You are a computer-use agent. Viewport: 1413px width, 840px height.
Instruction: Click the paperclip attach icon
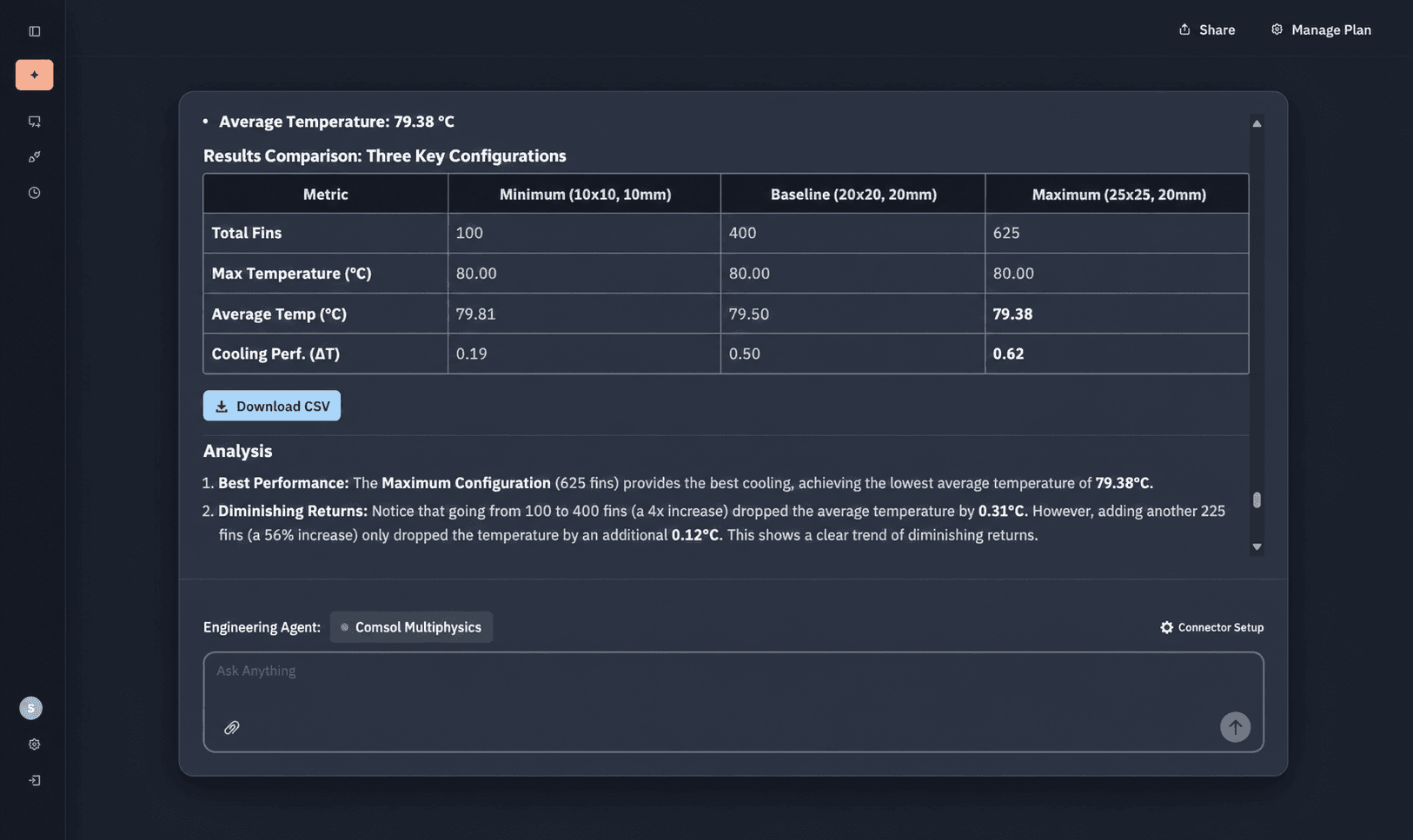pyautogui.click(x=231, y=728)
